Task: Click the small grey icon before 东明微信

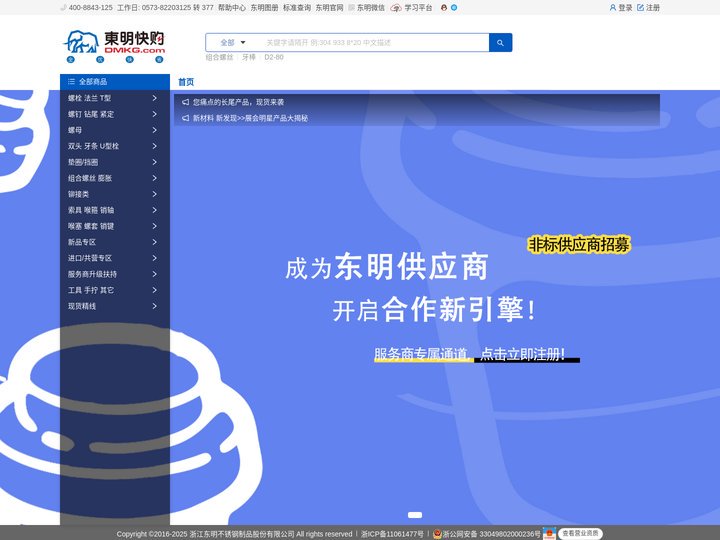Action: pos(351,8)
